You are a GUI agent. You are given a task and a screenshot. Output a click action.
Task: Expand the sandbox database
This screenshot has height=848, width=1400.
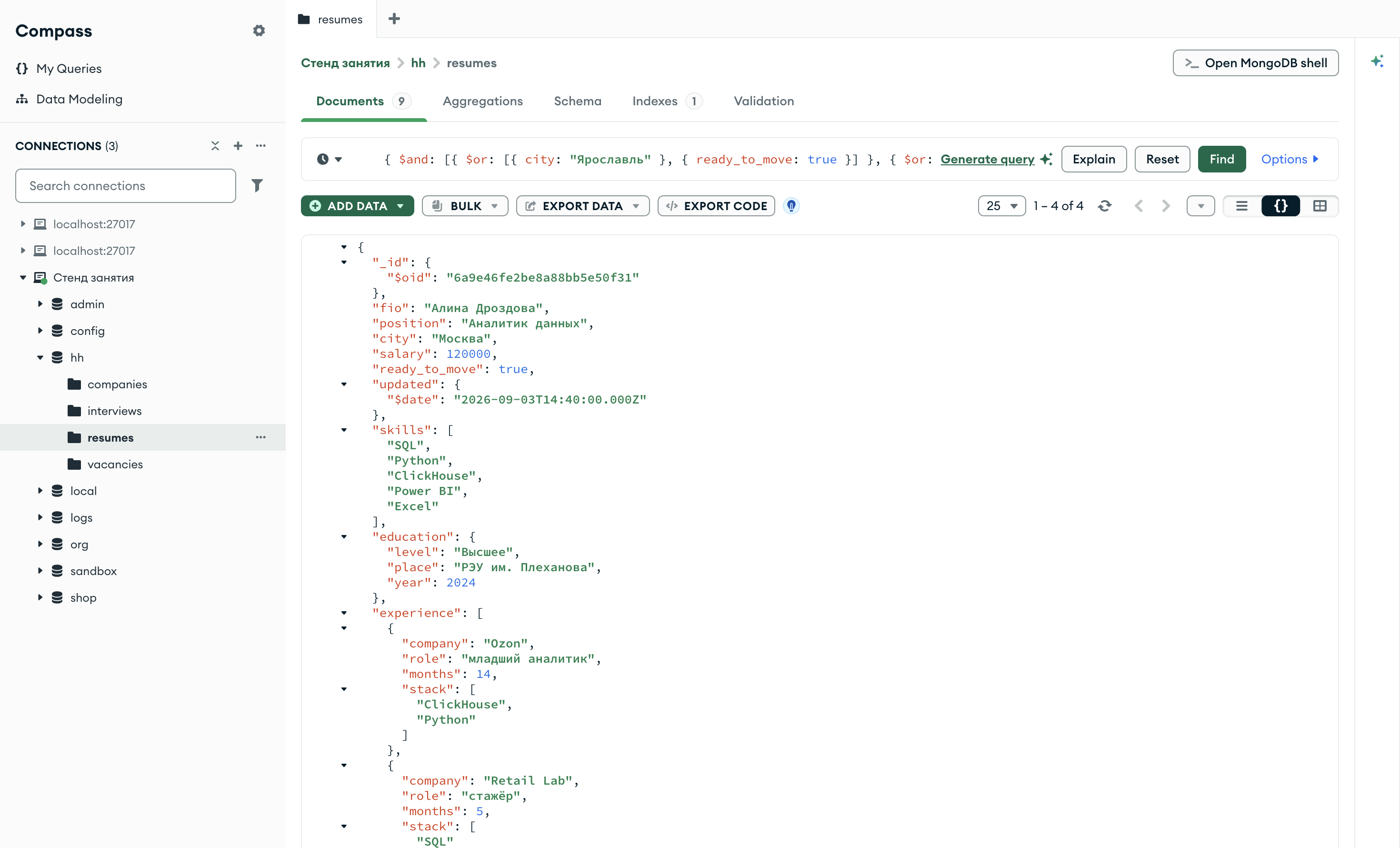(40, 571)
